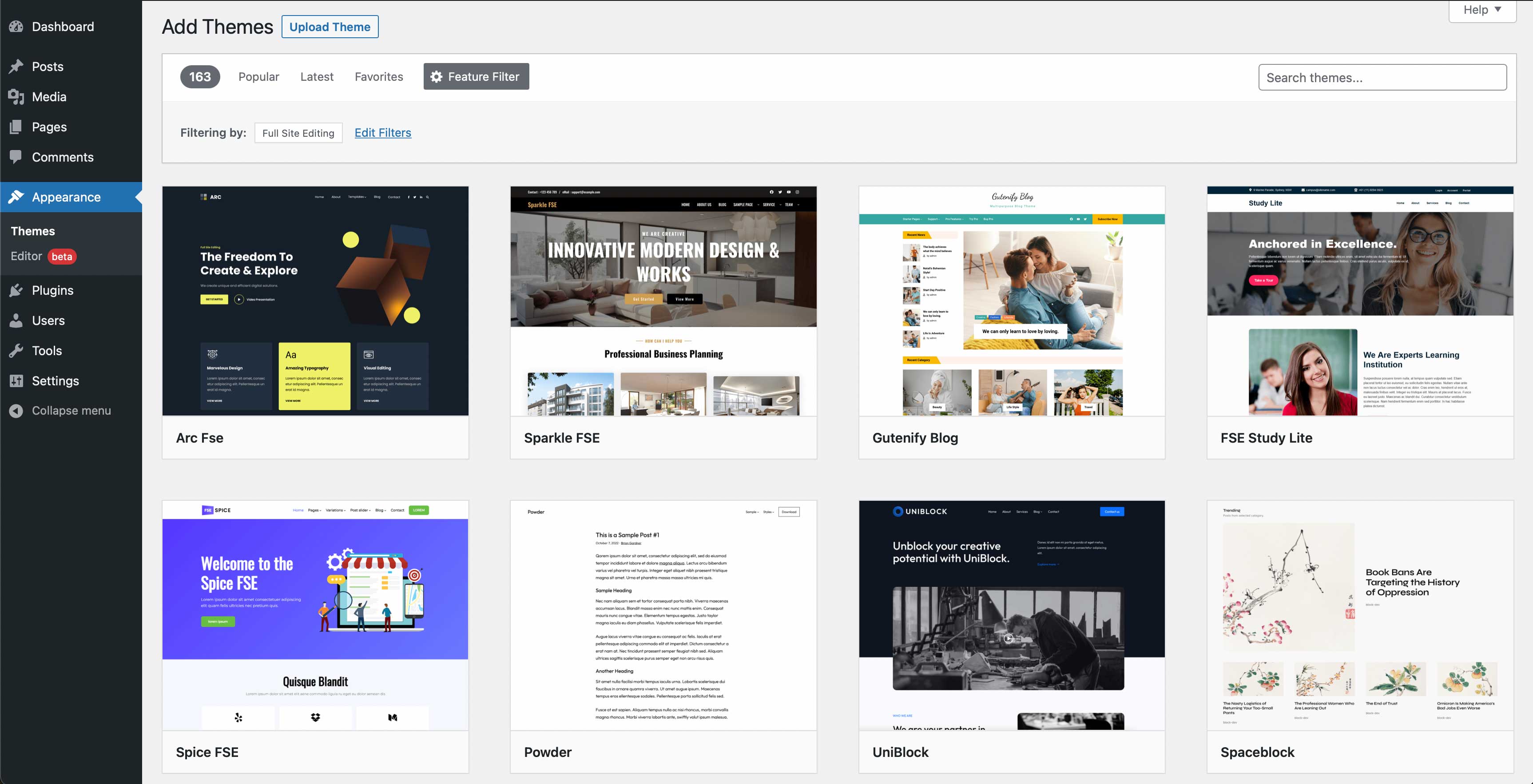Open the Edit Filters link

tap(383, 133)
